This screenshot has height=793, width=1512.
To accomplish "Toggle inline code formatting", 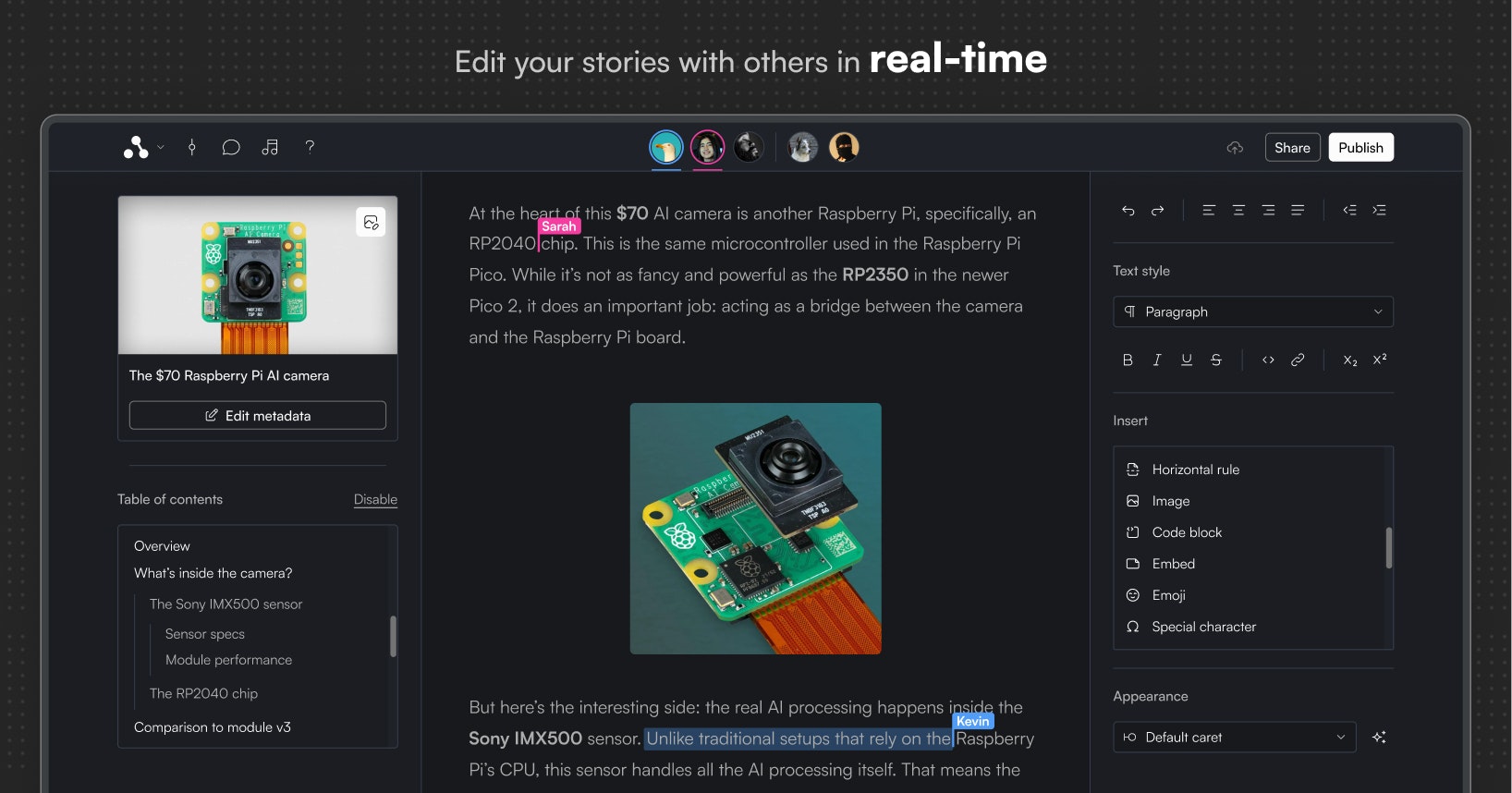I will (1268, 360).
